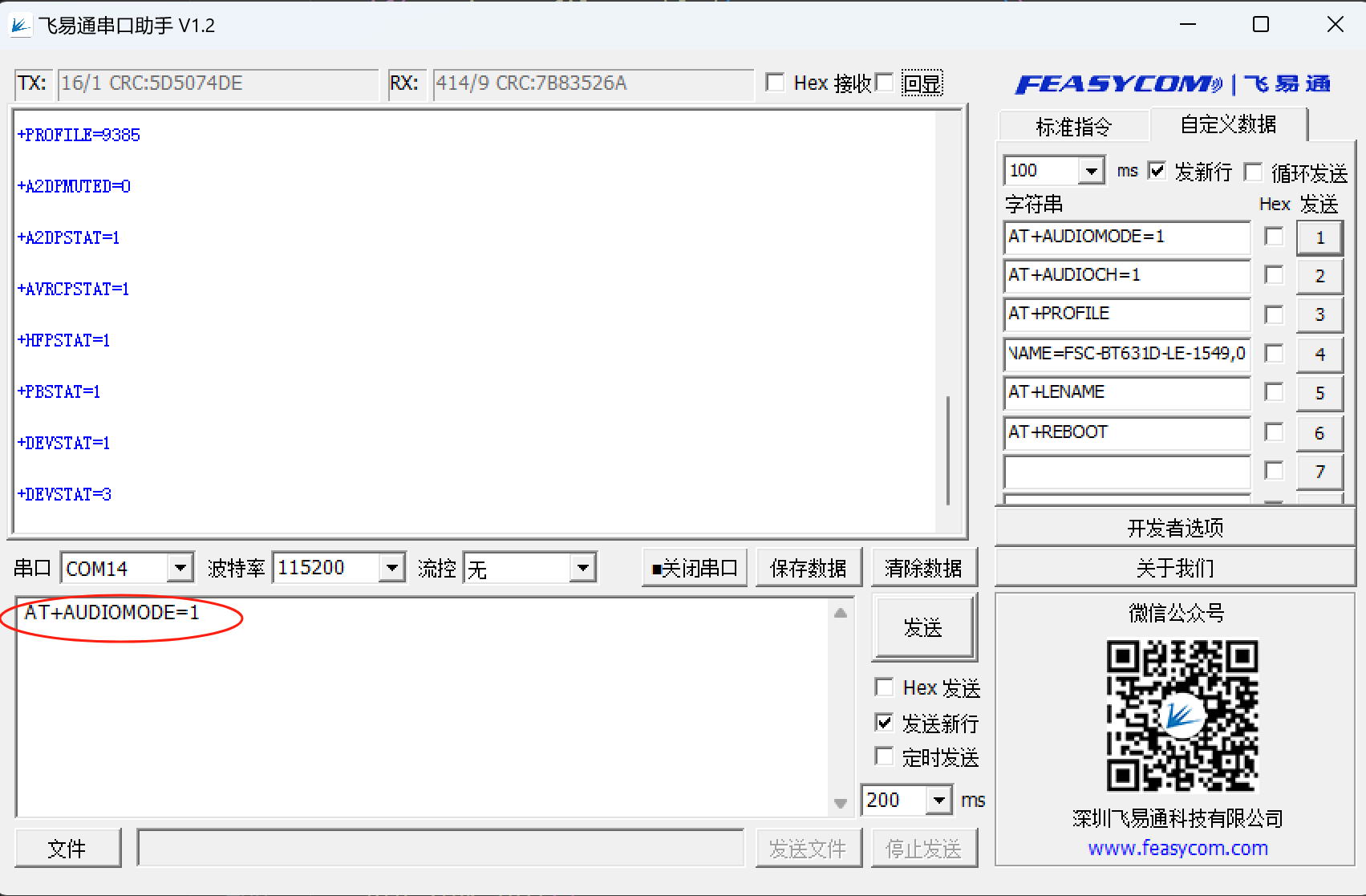Check the Hex box beside AT+REBOOT

(1272, 432)
